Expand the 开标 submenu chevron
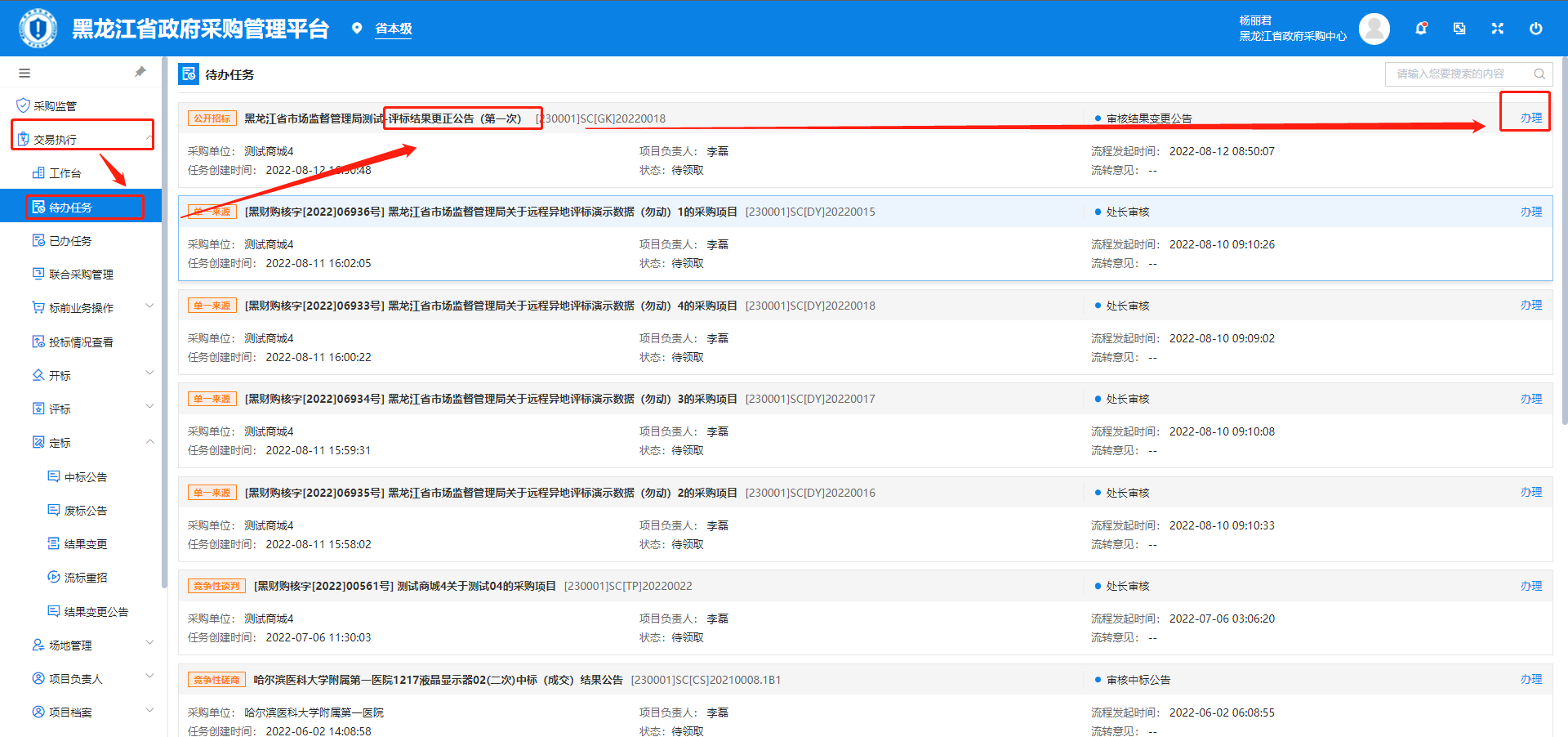 [x=149, y=373]
